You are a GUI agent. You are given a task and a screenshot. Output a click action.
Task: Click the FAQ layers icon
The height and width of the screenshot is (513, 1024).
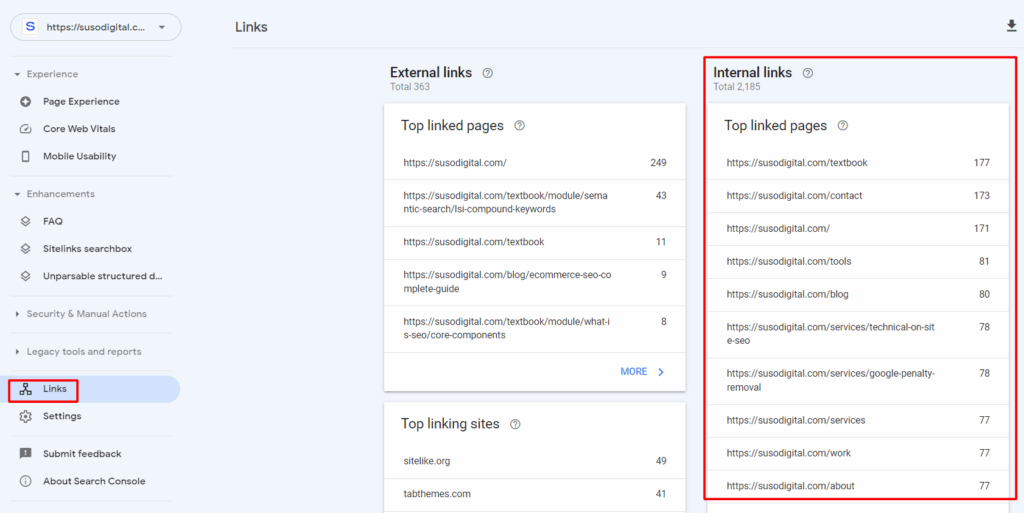[25, 221]
